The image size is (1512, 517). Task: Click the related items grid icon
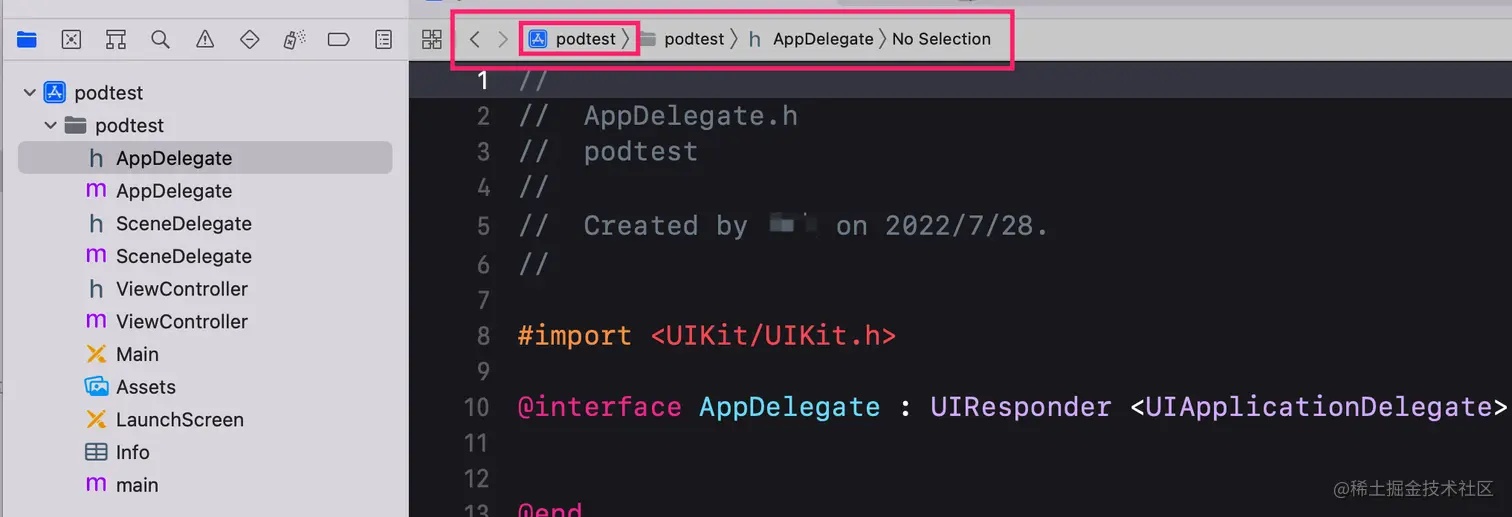coord(432,40)
